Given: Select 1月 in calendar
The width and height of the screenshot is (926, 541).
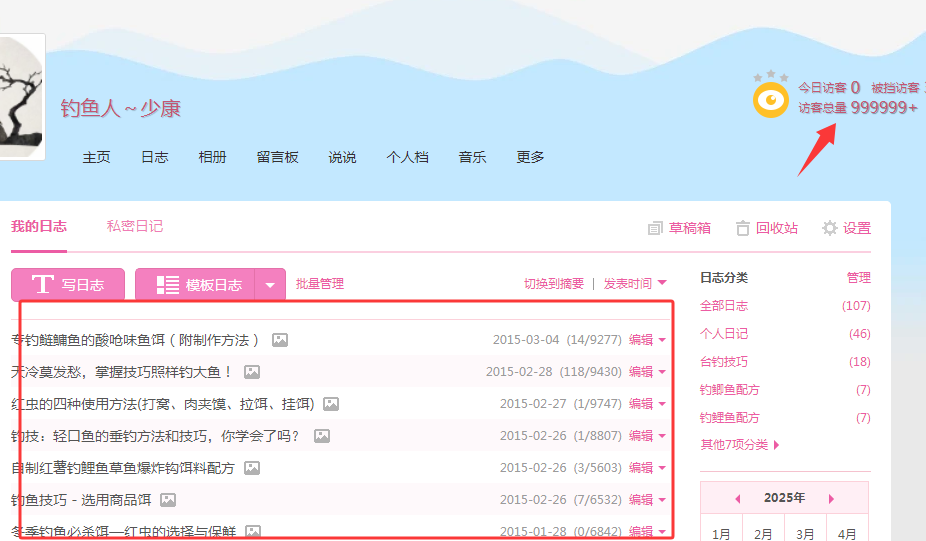Looking at the screenshot, I should pos(721,534).
